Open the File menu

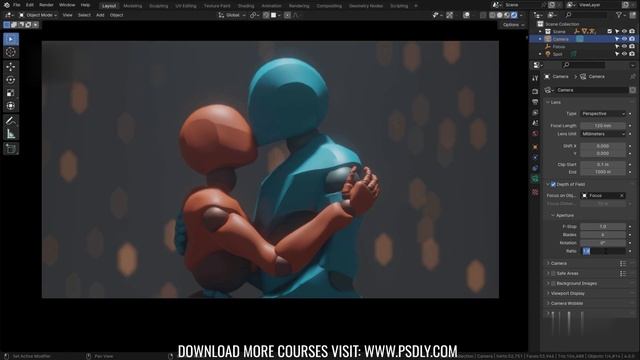(16, 5)
